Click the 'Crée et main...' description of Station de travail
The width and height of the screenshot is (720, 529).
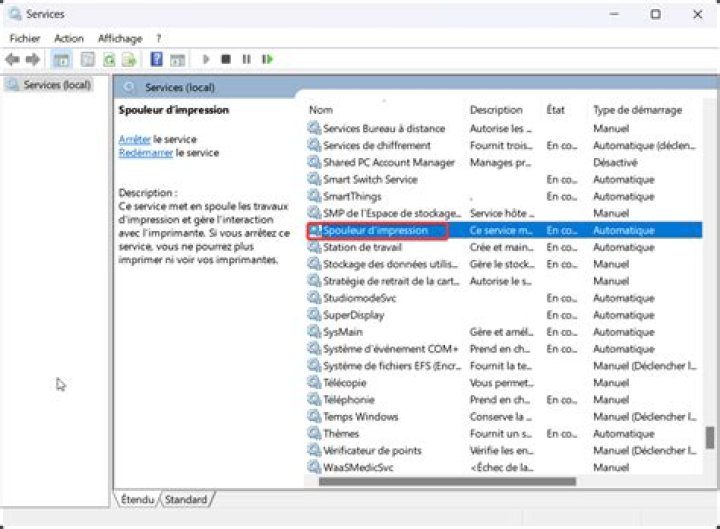coord(501,247)
